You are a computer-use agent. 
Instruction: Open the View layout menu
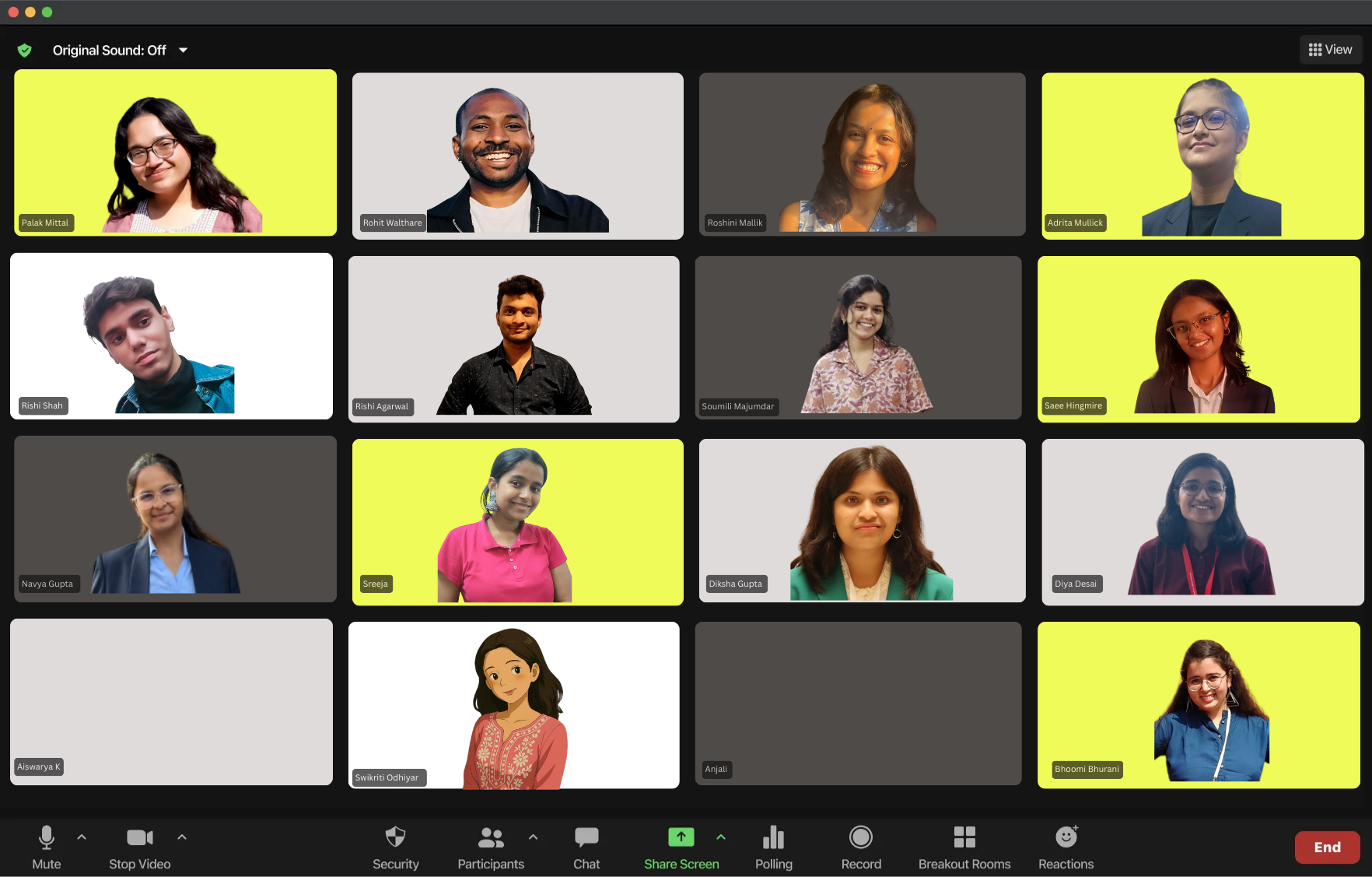pos(1331,50)
